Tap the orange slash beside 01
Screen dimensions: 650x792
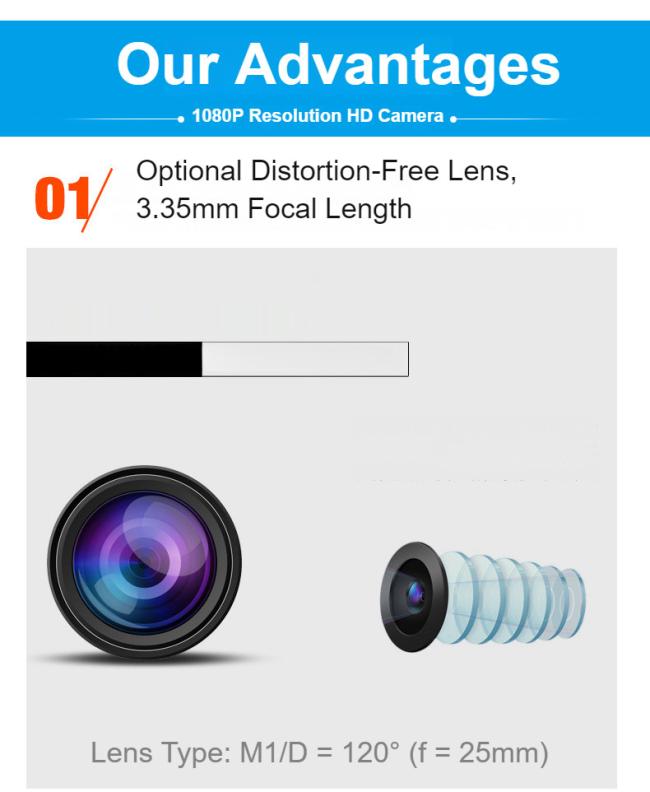[97, 200]
